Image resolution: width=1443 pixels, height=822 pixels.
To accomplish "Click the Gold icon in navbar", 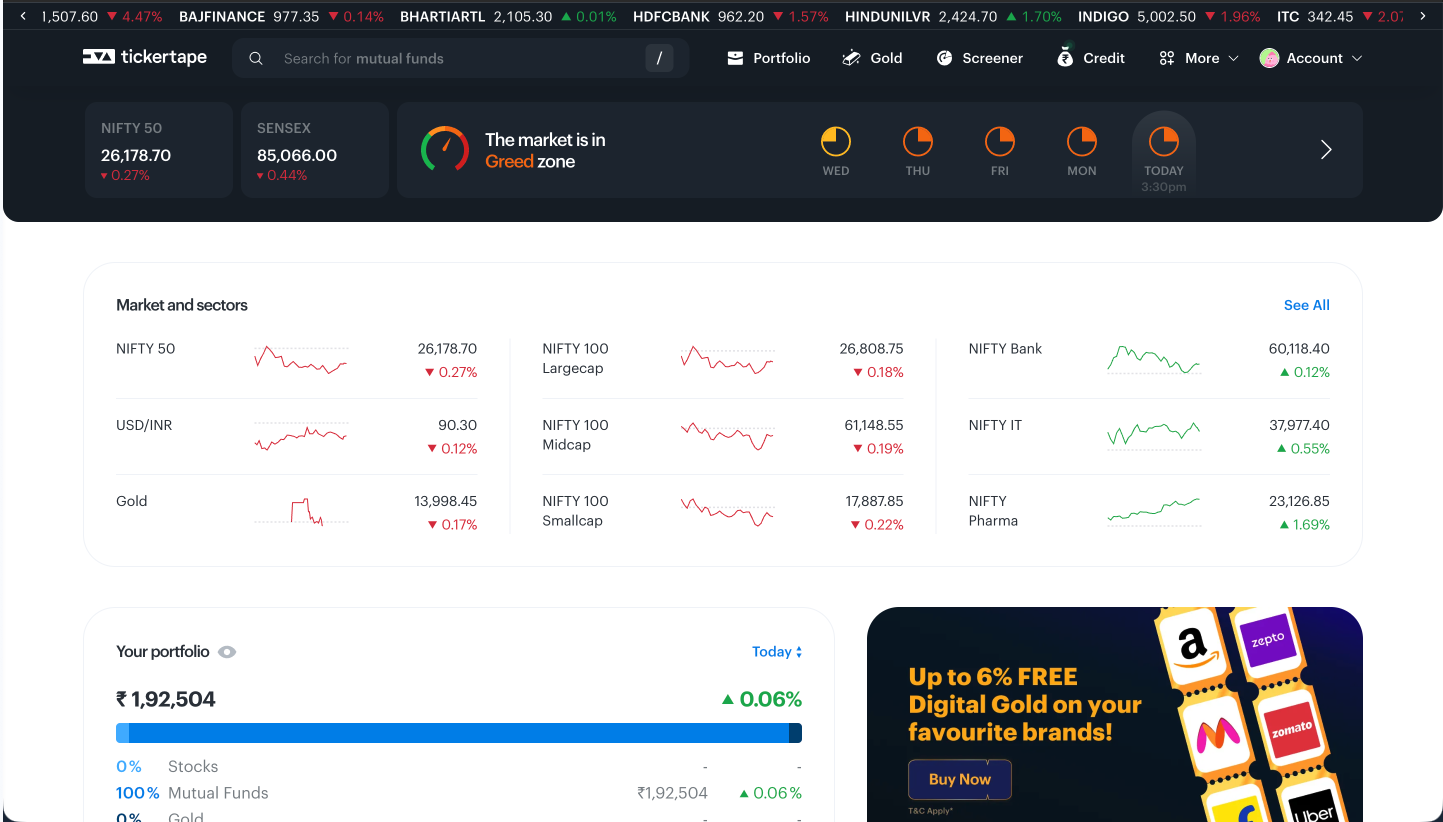I will pyautogui.click(x=851, y=59).
